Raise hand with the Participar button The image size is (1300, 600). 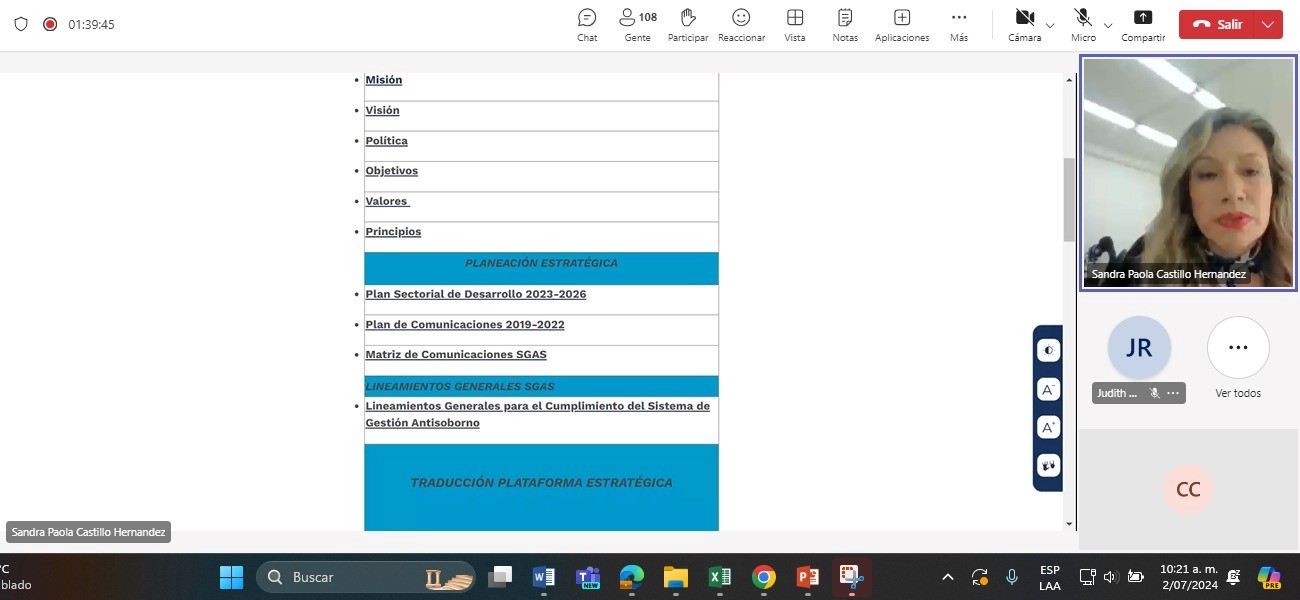688,25
